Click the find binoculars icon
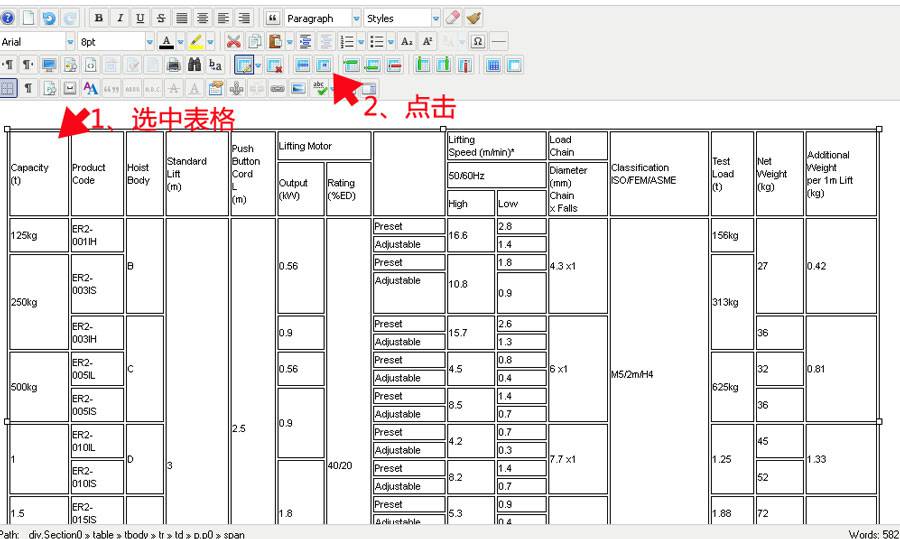This screenshot has width=900, height=539. [194, 65]
